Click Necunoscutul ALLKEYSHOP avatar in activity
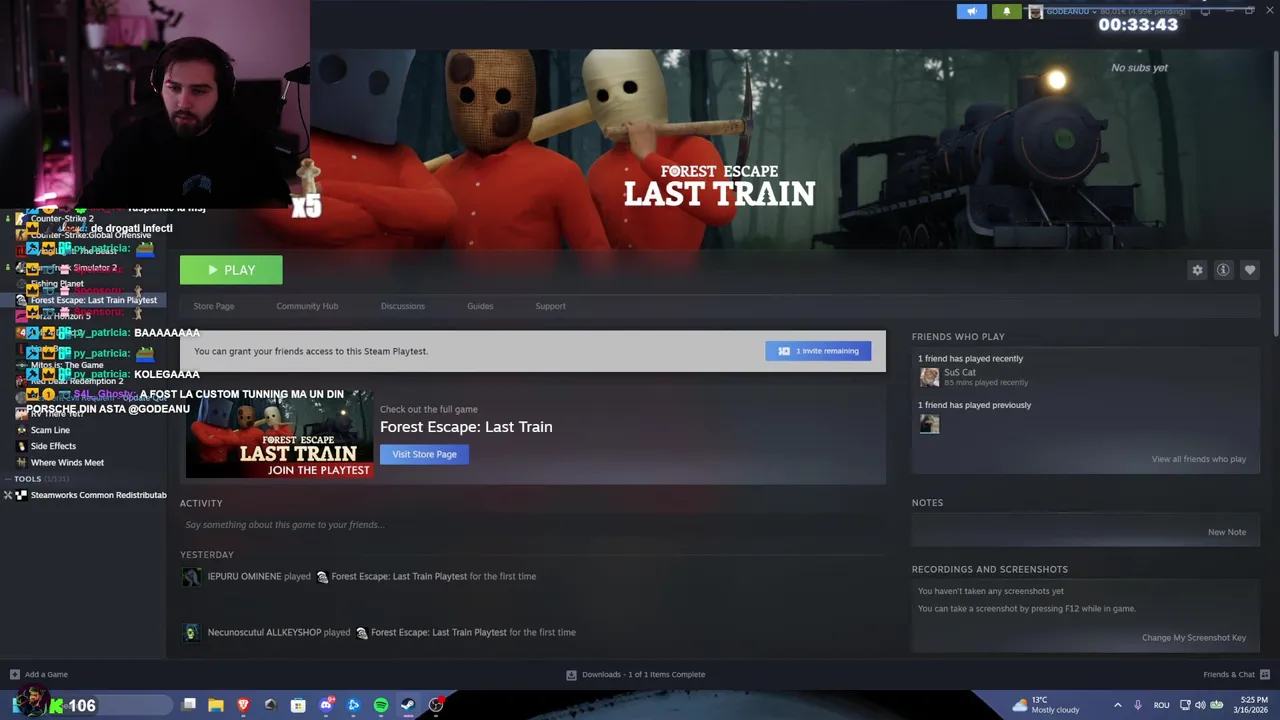Image resolution: width=1280 pixels, height=720 pixels. [190, 632]
